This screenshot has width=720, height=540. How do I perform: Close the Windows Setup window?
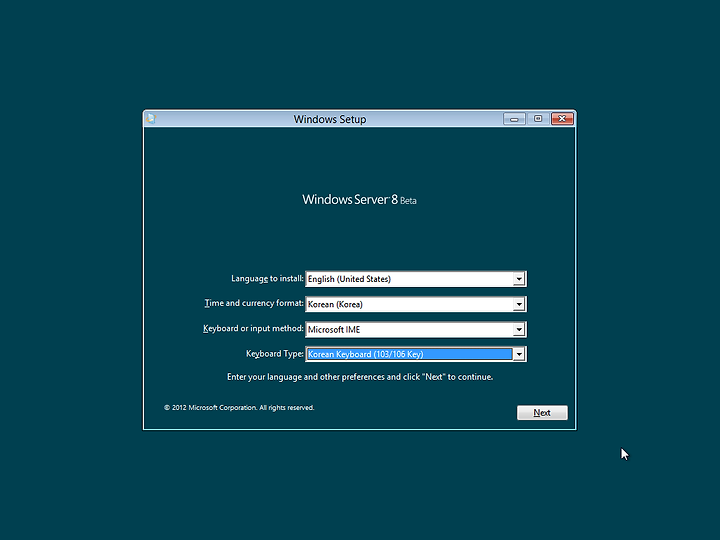(x=562, y=119)
